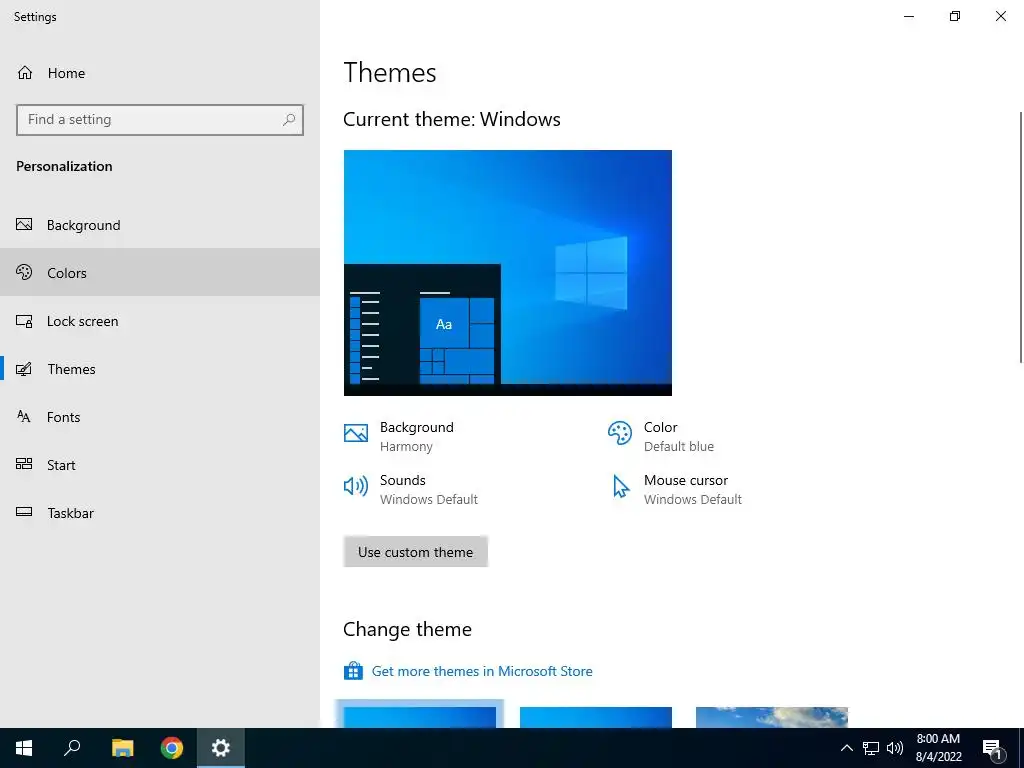Open the Taskbar settings page

(160, 513)
